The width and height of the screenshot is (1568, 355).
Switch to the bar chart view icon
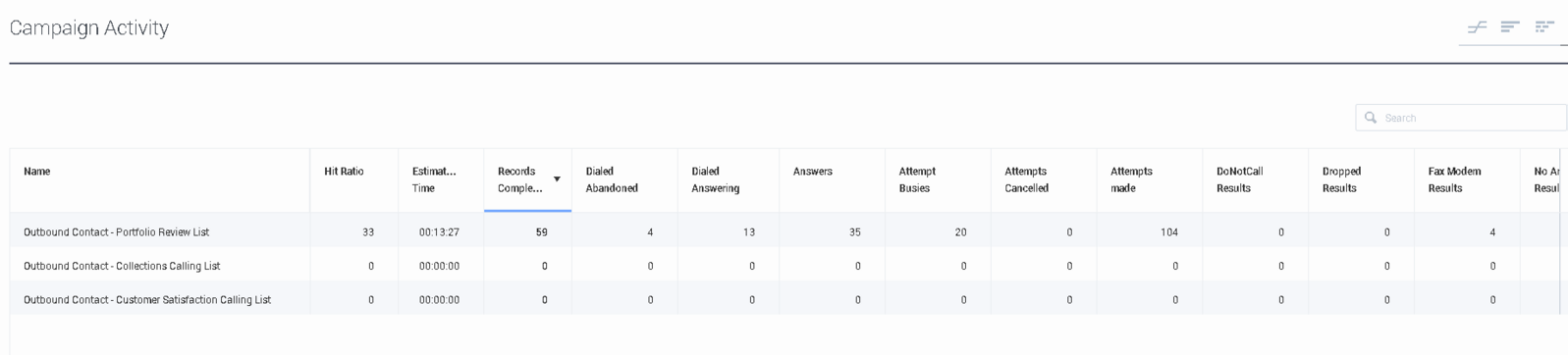click(1510, 27)
